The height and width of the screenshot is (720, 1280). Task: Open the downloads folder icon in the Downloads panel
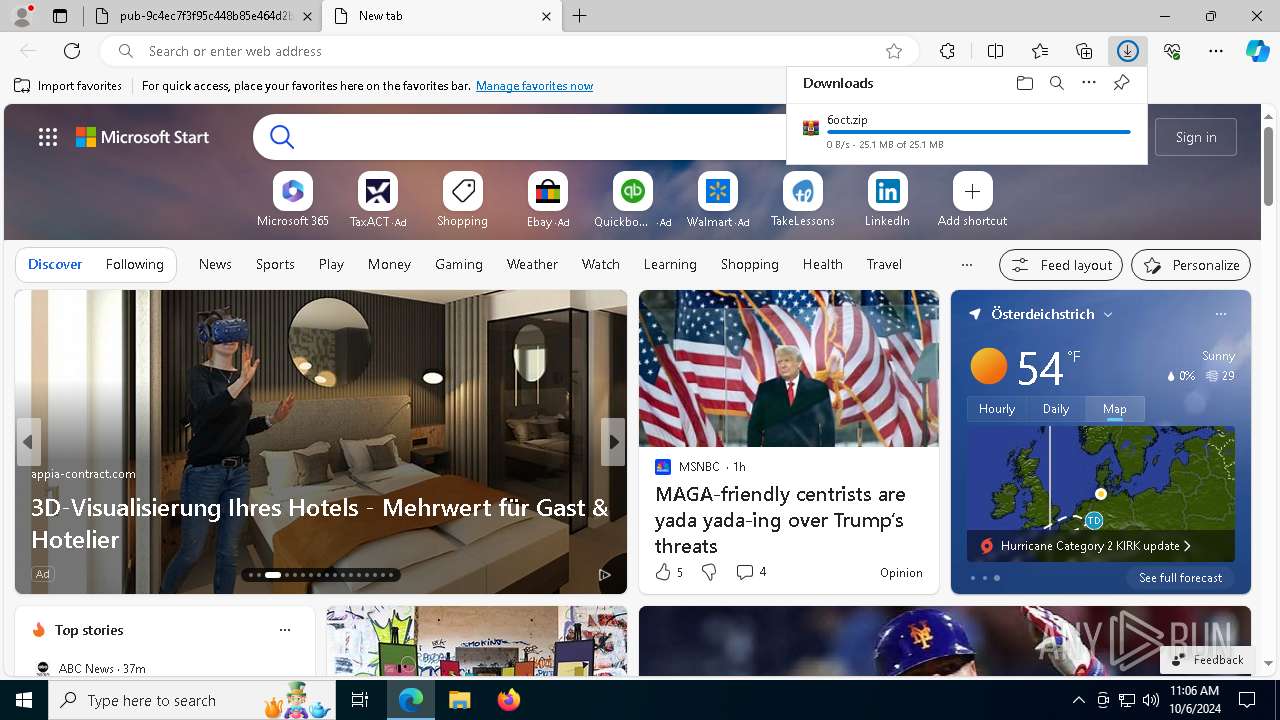coord(1025,83)
